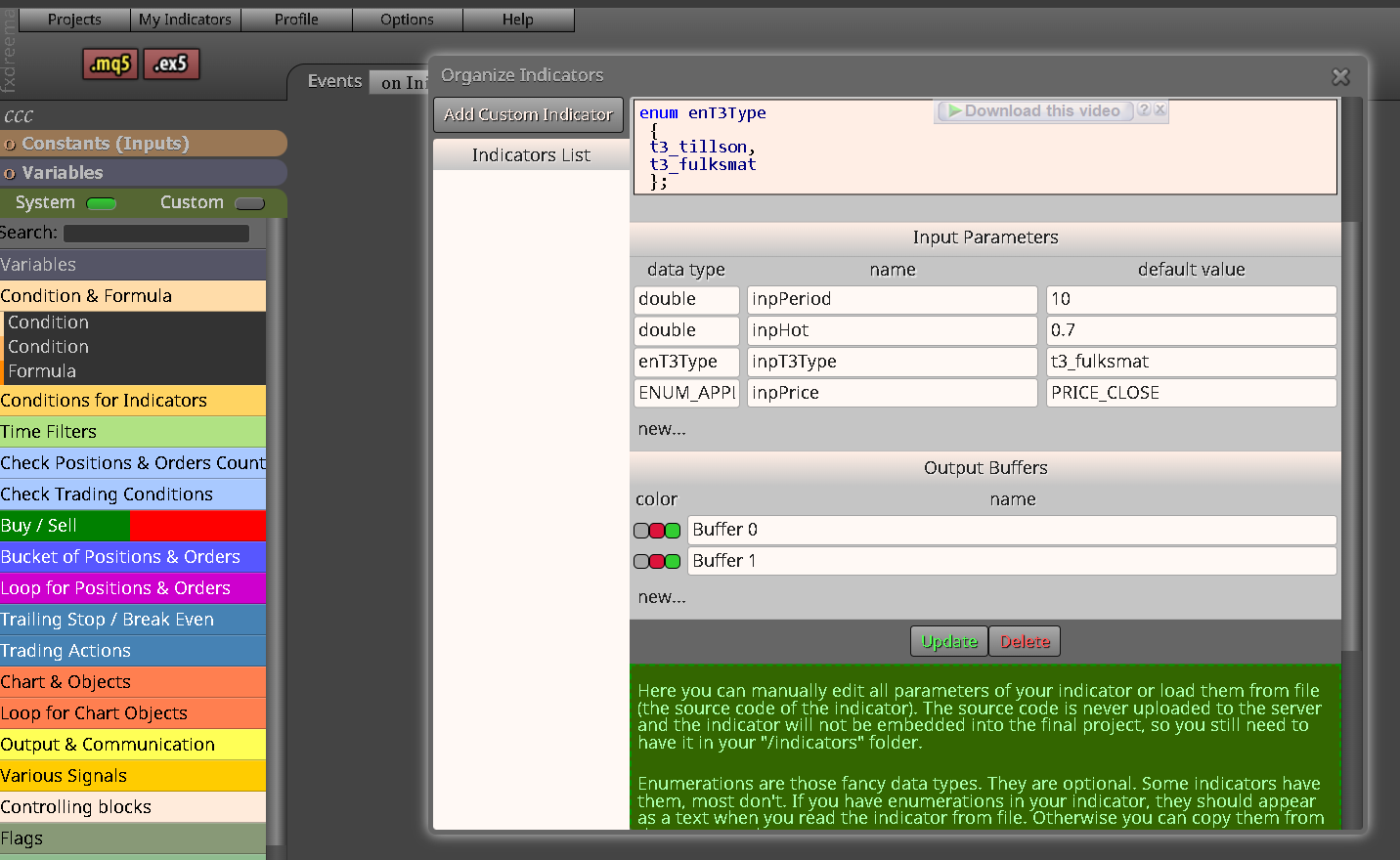Open the Projects menu
The image size is (1400, 860).
74,20
